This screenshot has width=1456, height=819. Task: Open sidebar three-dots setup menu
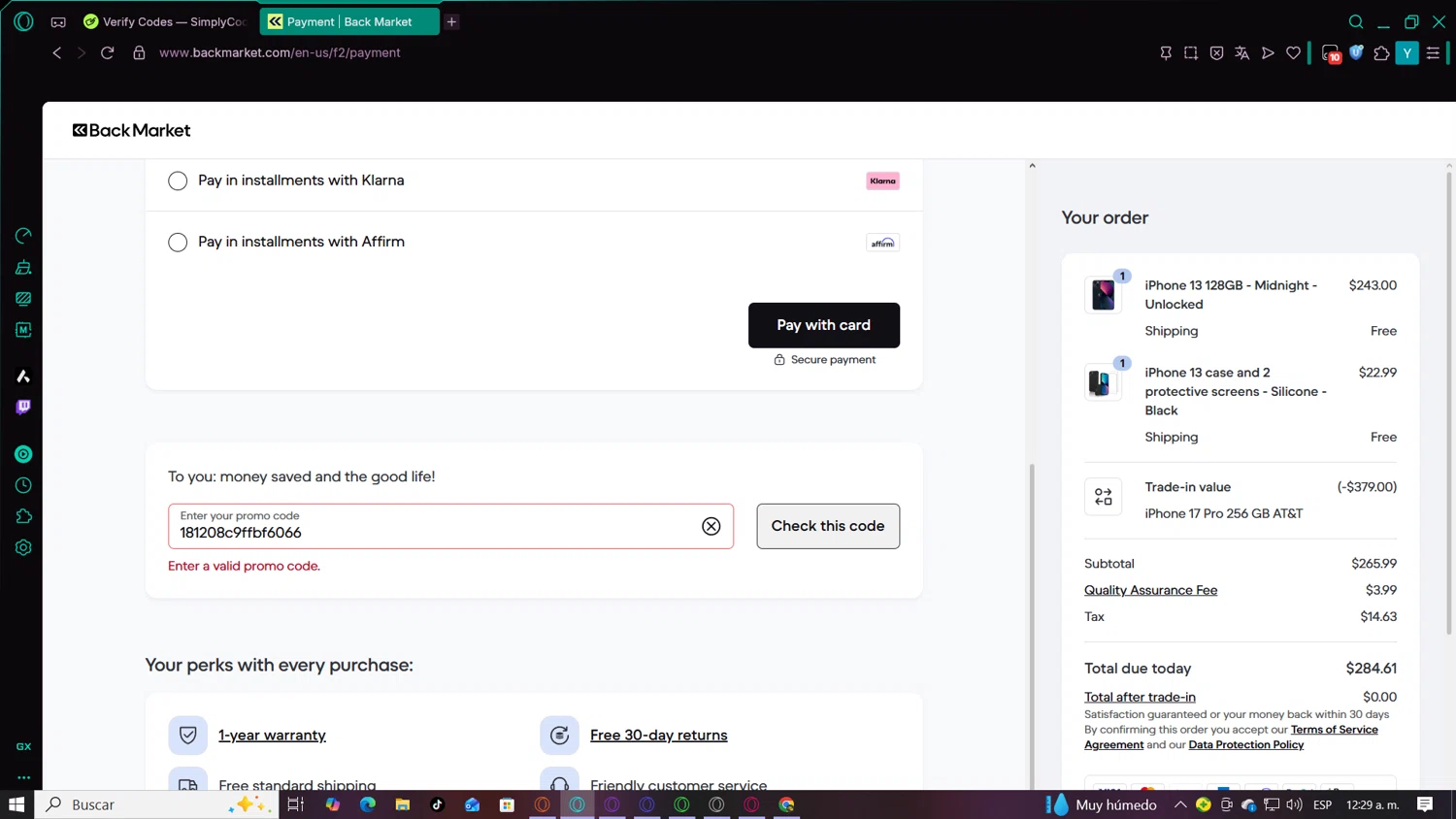tap(23, 777)
